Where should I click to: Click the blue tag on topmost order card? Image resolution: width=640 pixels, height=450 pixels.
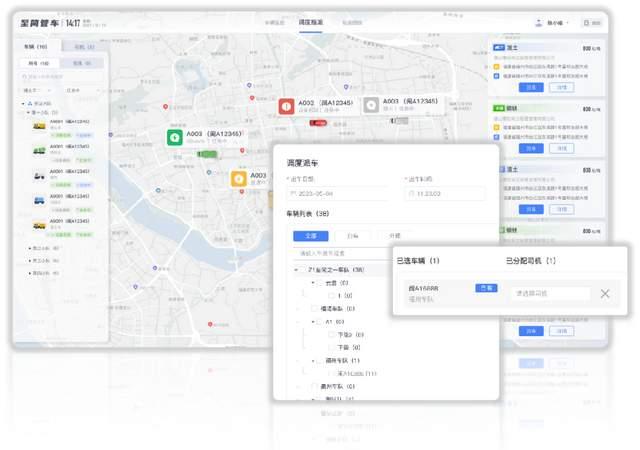(499, 48)
